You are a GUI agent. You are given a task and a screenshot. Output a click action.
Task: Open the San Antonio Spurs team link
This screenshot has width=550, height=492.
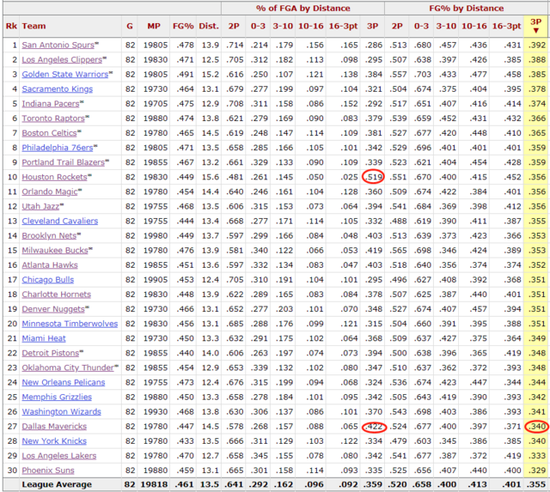(58, 45)
